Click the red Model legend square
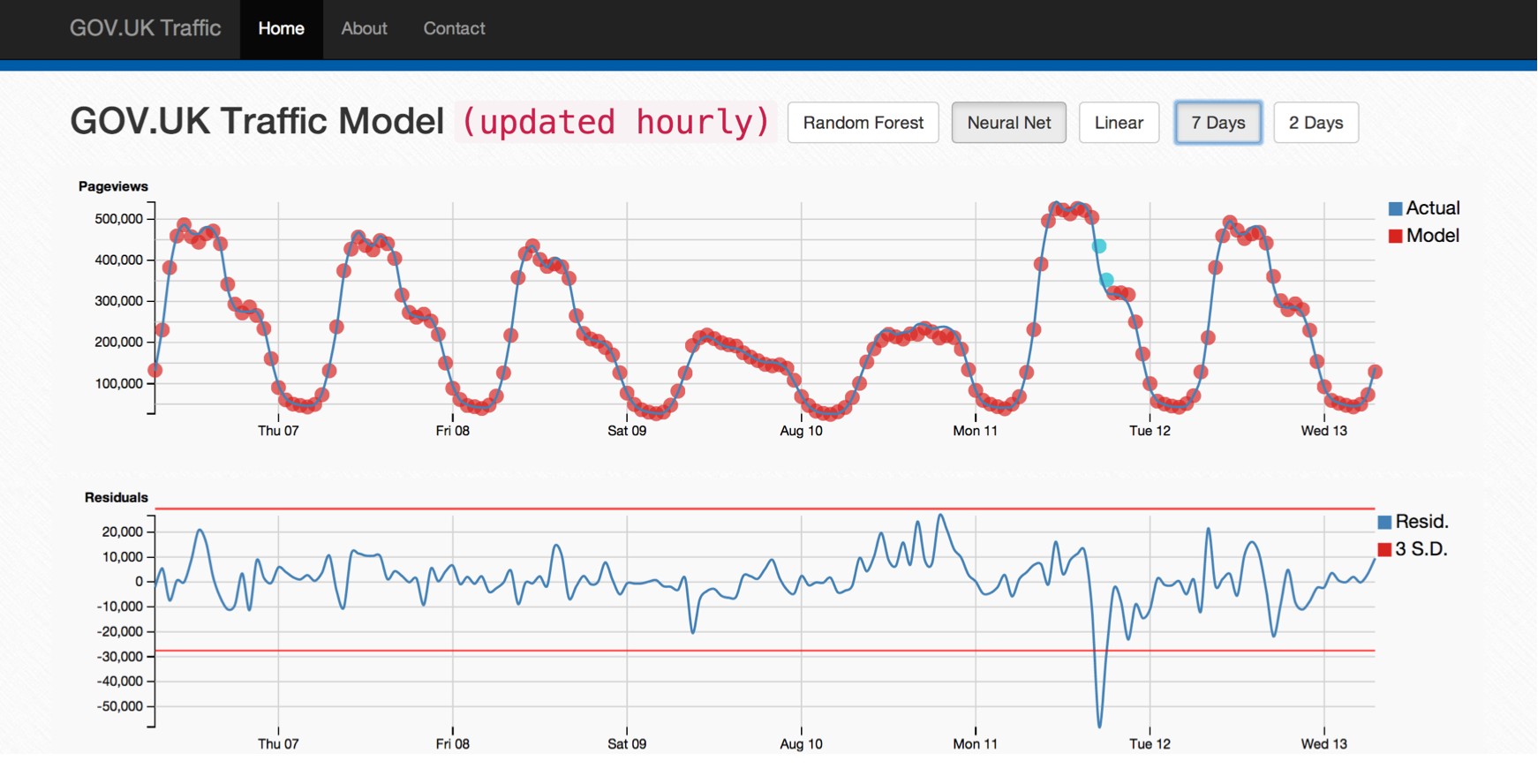The width and height of the screenshot is (1538, 784). tap(1396, 236)
